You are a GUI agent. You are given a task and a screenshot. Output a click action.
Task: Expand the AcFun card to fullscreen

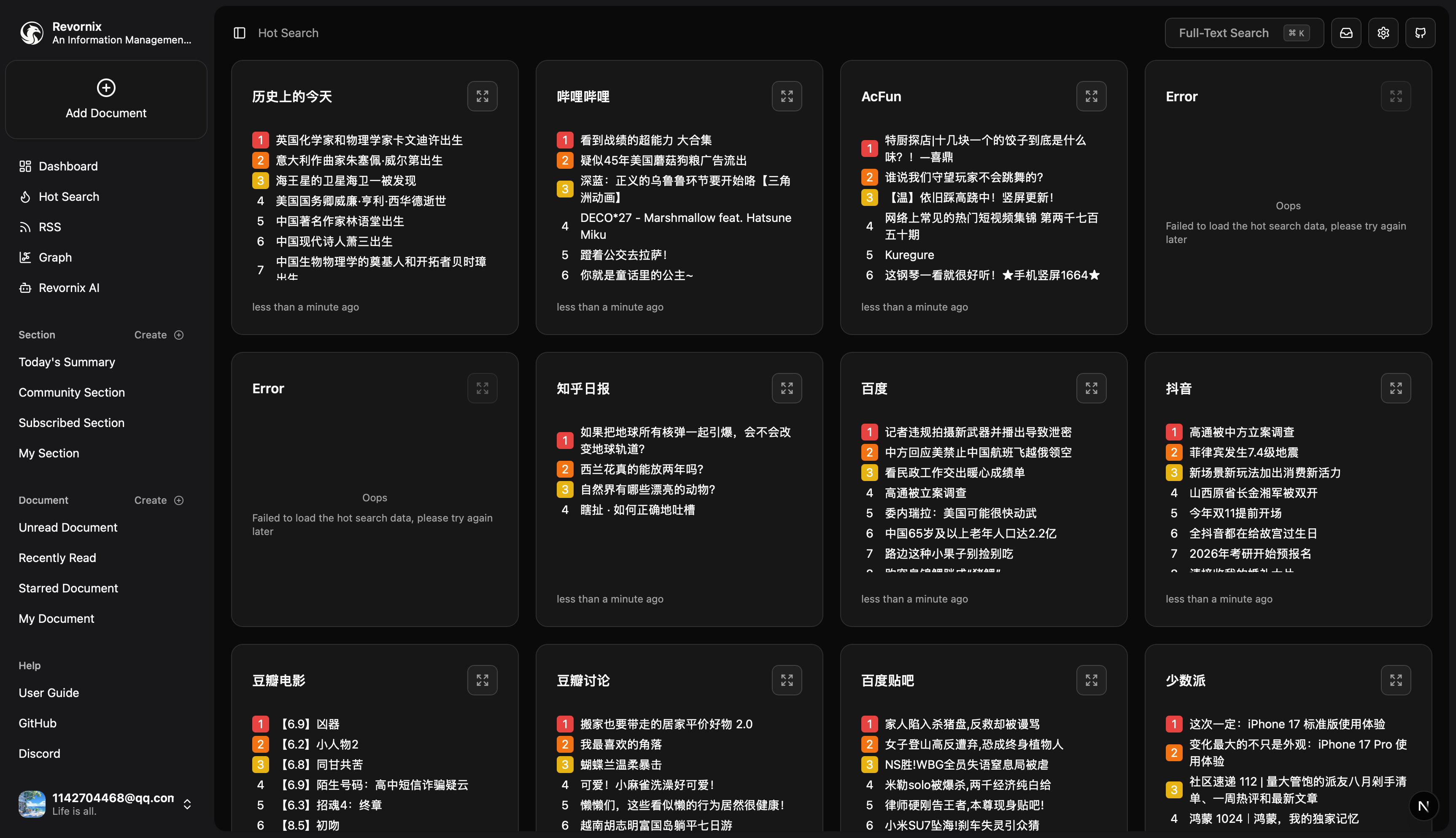point(1091,96)
